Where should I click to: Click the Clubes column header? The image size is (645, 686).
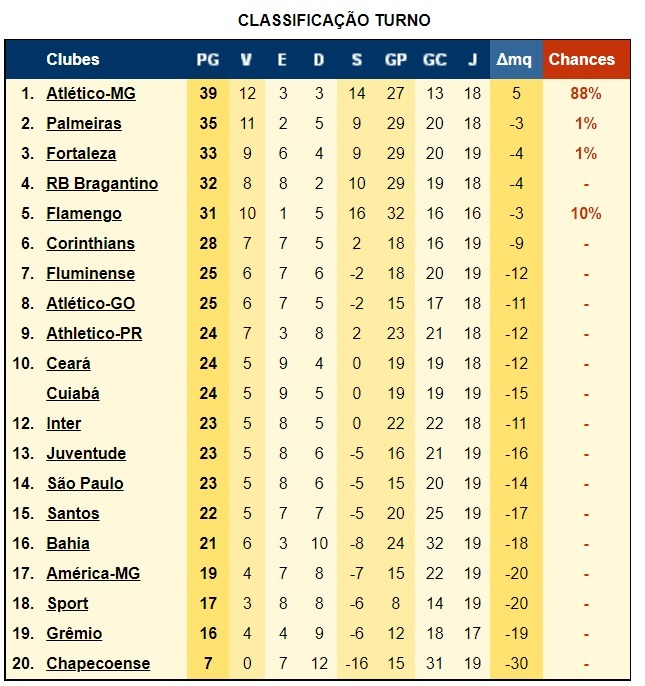(x=73, y=60)
